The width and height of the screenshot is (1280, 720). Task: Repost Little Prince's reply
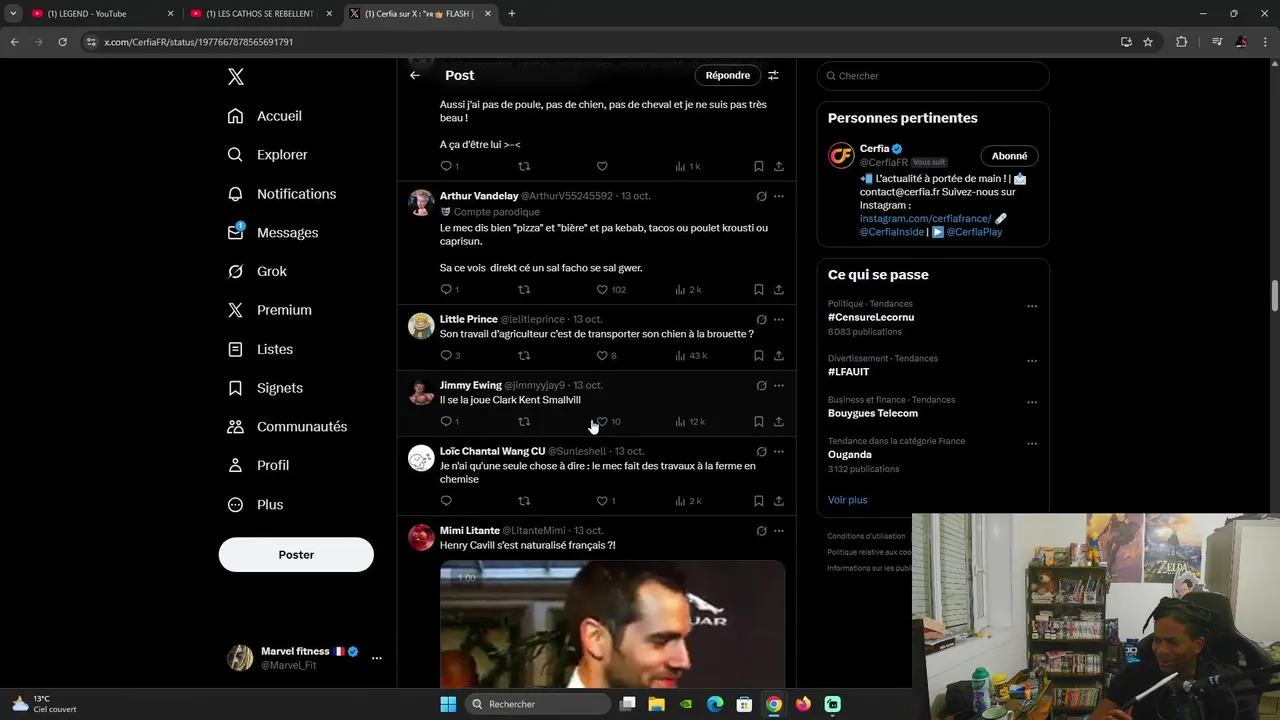click(524, 356)
